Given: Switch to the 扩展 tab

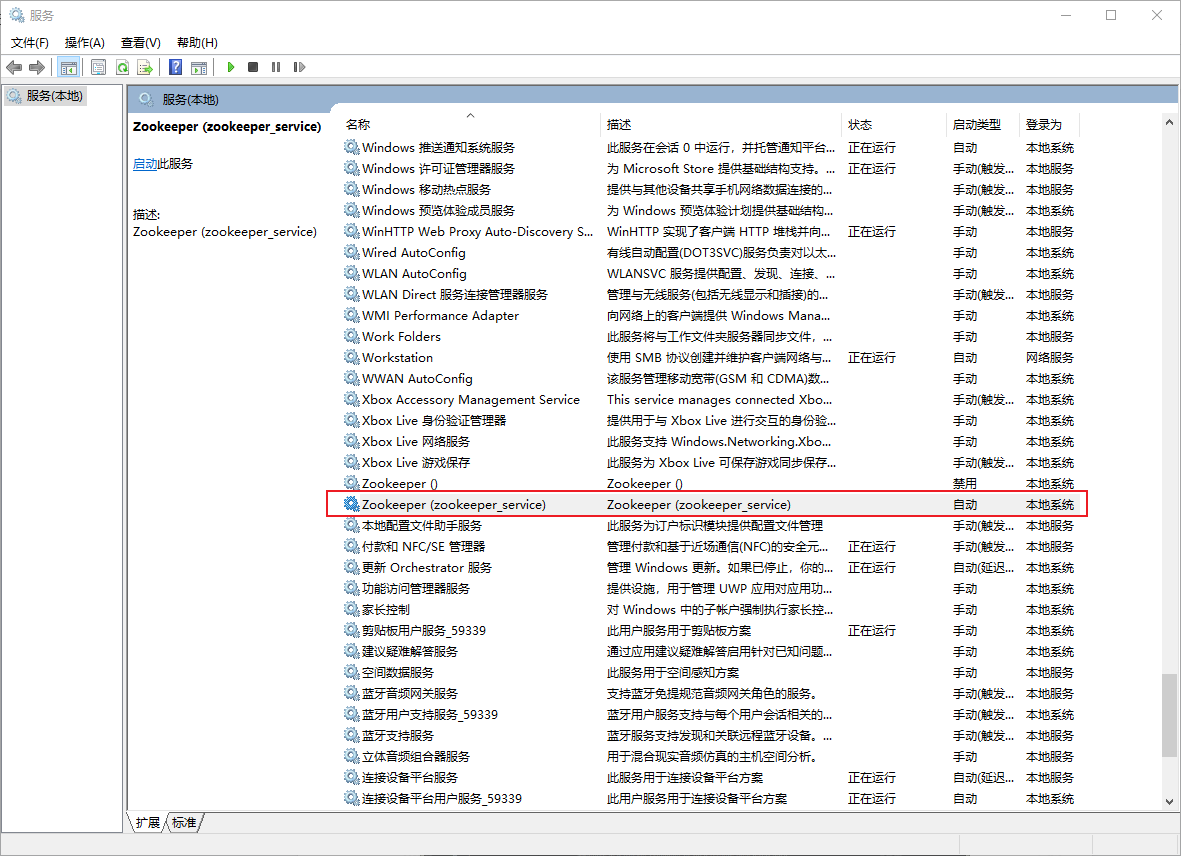Looking at the screenshot, I should coord(148,822).
